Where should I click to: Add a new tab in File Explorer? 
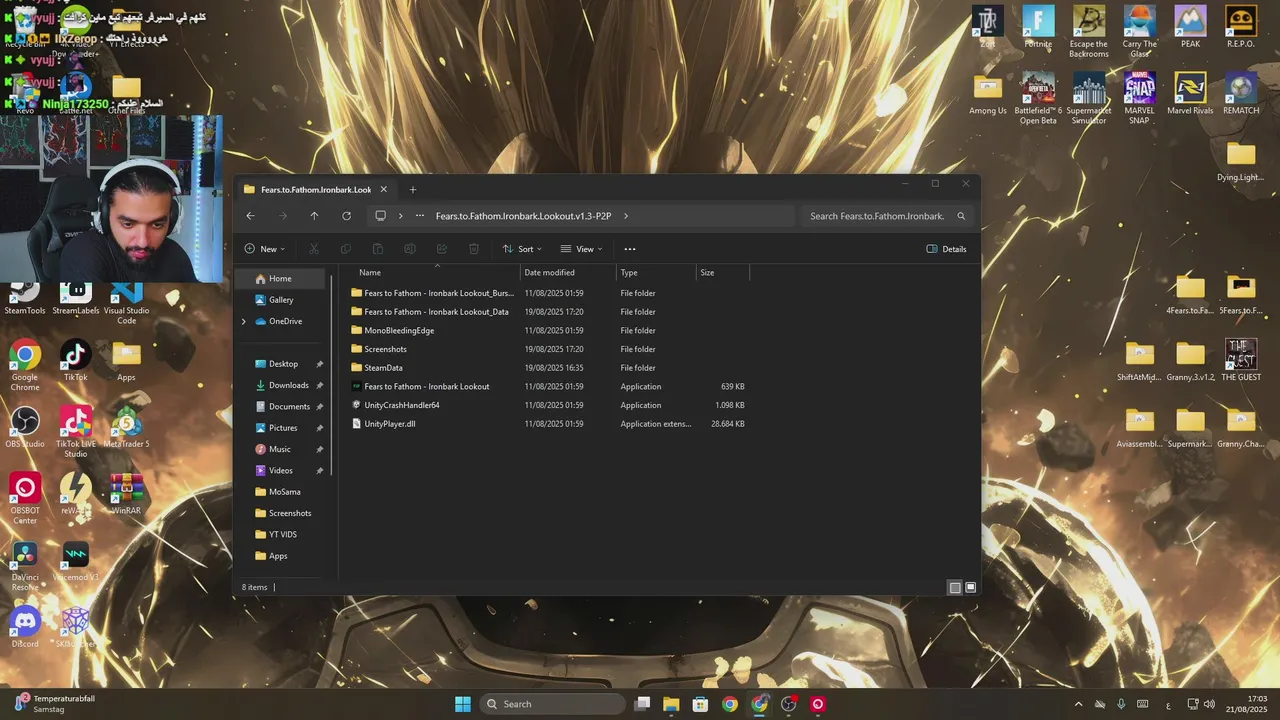click(x=412, y=190)
